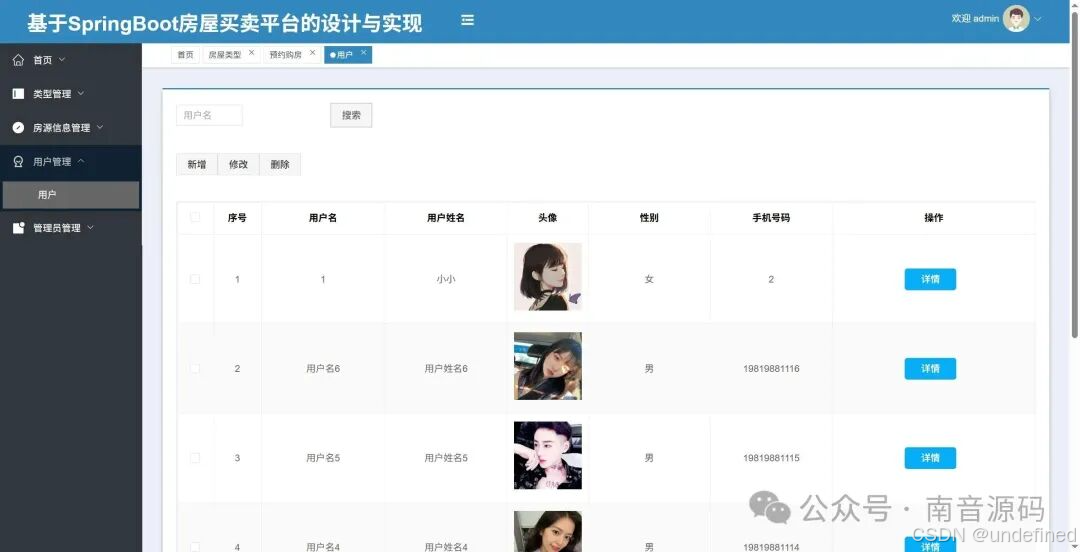Toggle the select-all header checkbox

[195, 217]
